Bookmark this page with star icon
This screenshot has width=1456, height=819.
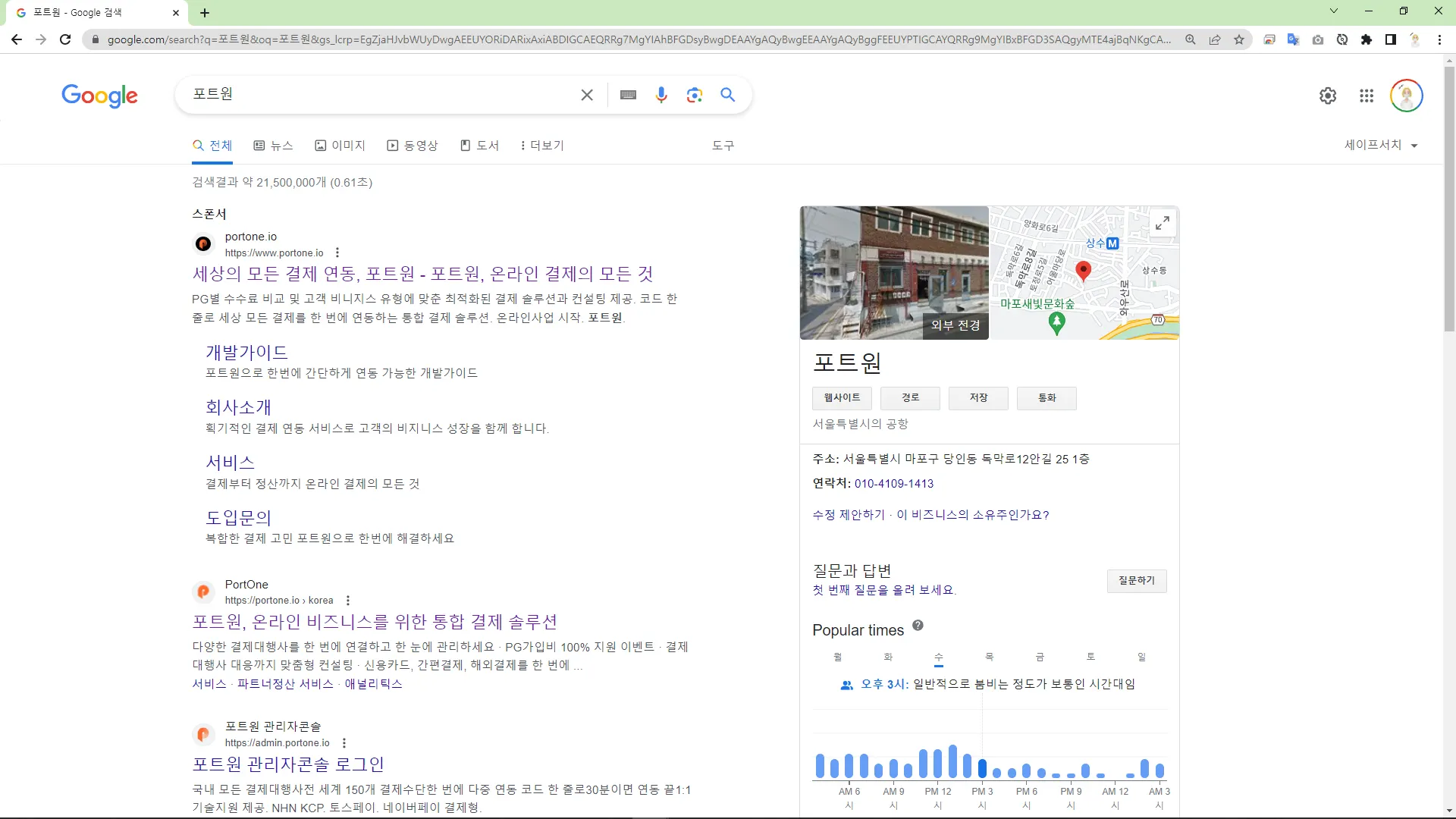(x=1239, y=39)
